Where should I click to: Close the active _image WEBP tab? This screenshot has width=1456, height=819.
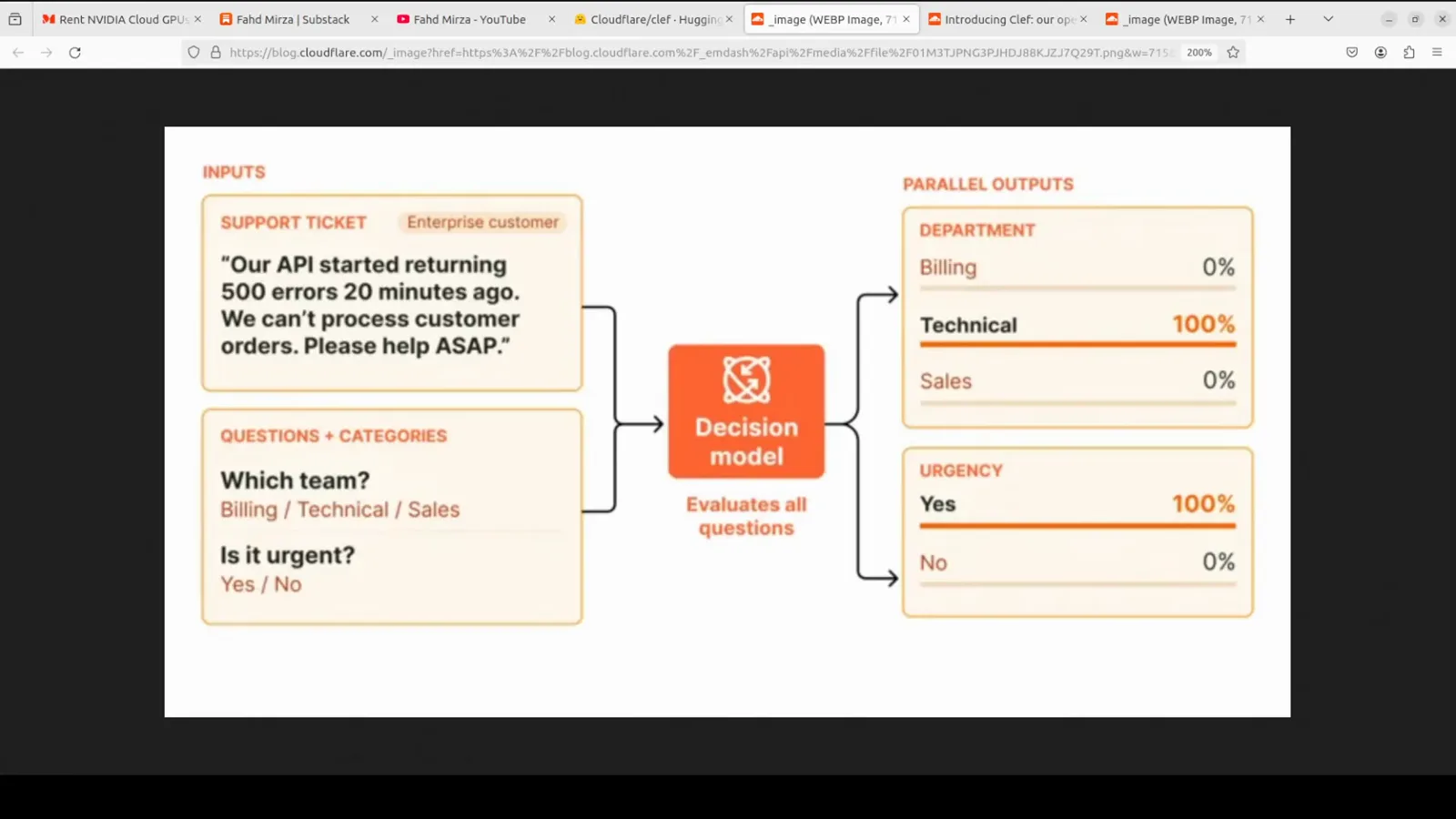click(906, 19)
